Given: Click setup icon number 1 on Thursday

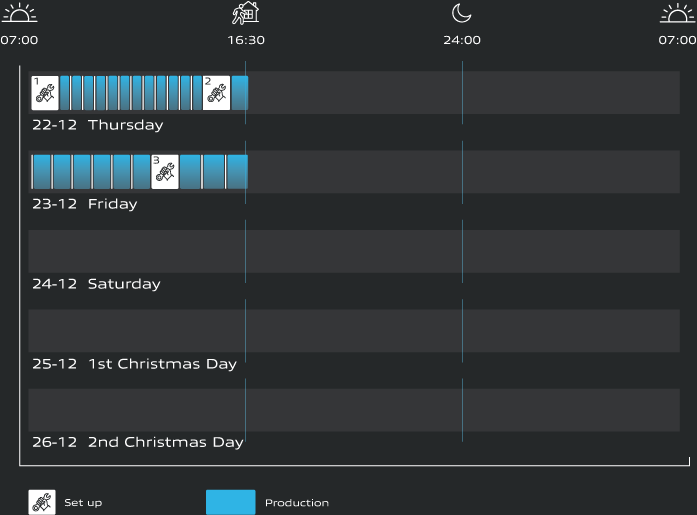Looking at the screenshot, I should (x=45, y=93).
